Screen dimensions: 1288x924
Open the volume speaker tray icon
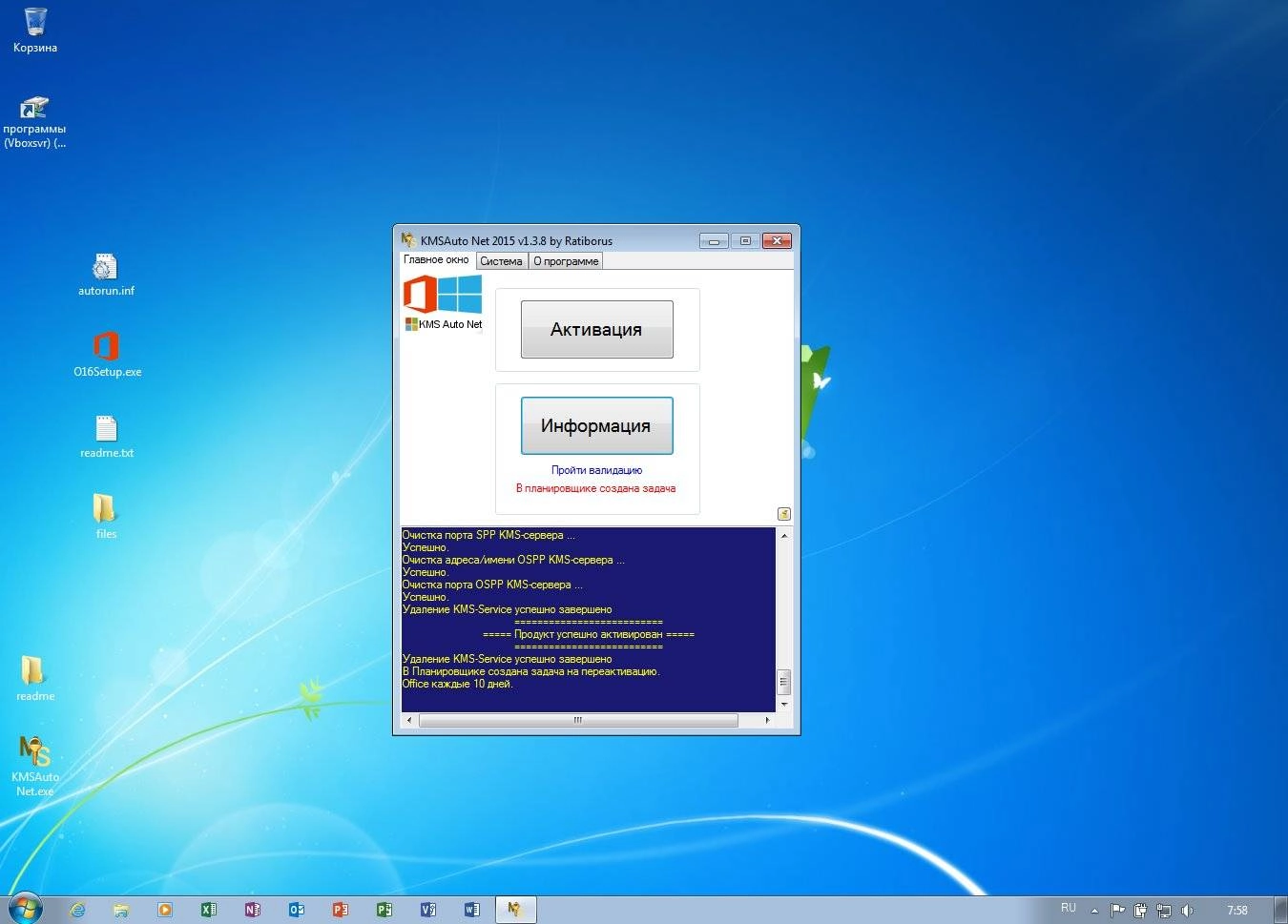click(1187, 911)
